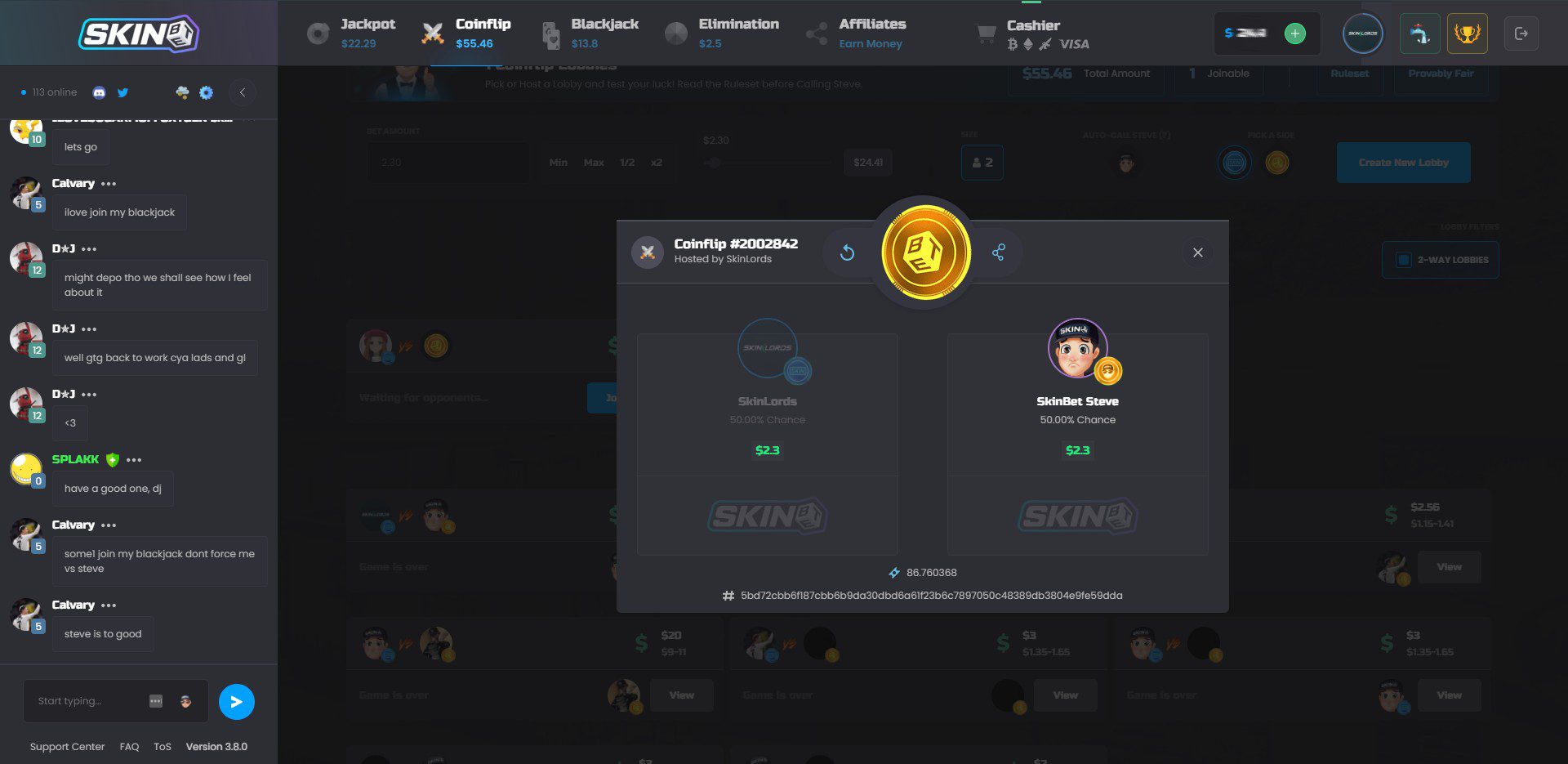1568x764 pixels.
Task: Open options dots next to Calvary 'ilove join my blackjack'
Action: 109,184
